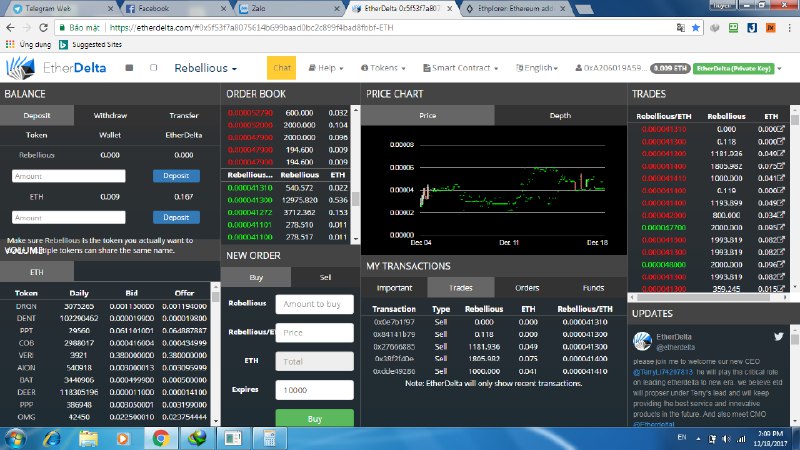The width and height of the screenshot is (800, 450).
Task: Open the English language dropdown
Action: point(537,68)
